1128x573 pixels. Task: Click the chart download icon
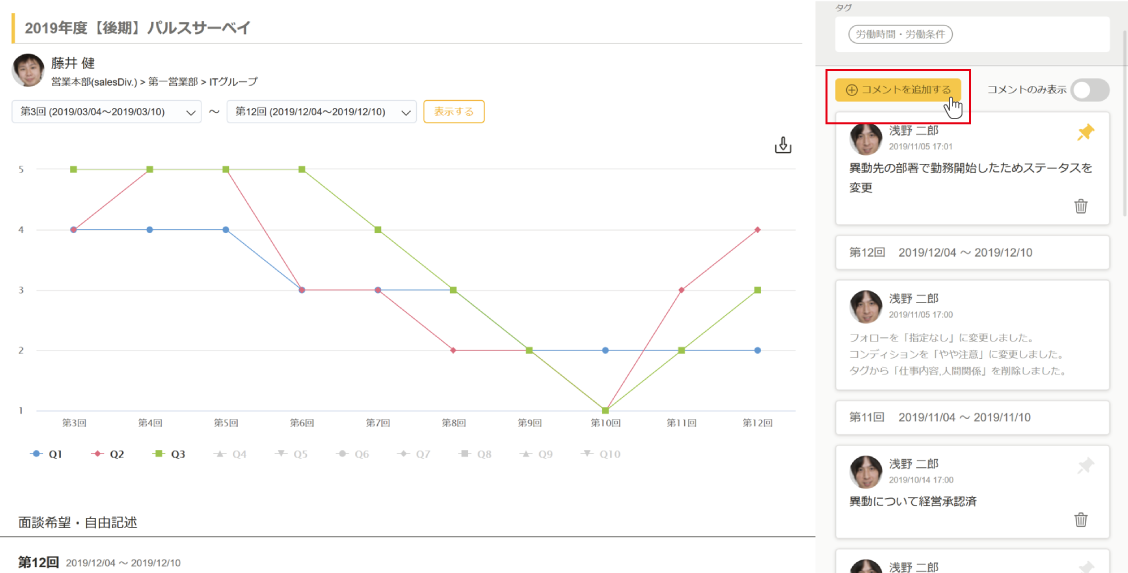tap(783, 146)
